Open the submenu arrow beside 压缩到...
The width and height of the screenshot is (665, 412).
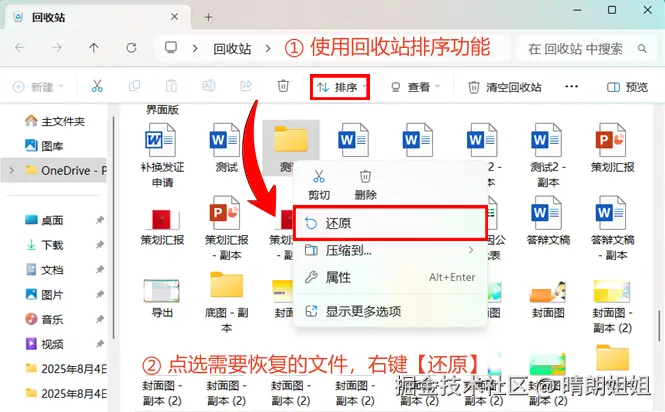coord(471,250)
